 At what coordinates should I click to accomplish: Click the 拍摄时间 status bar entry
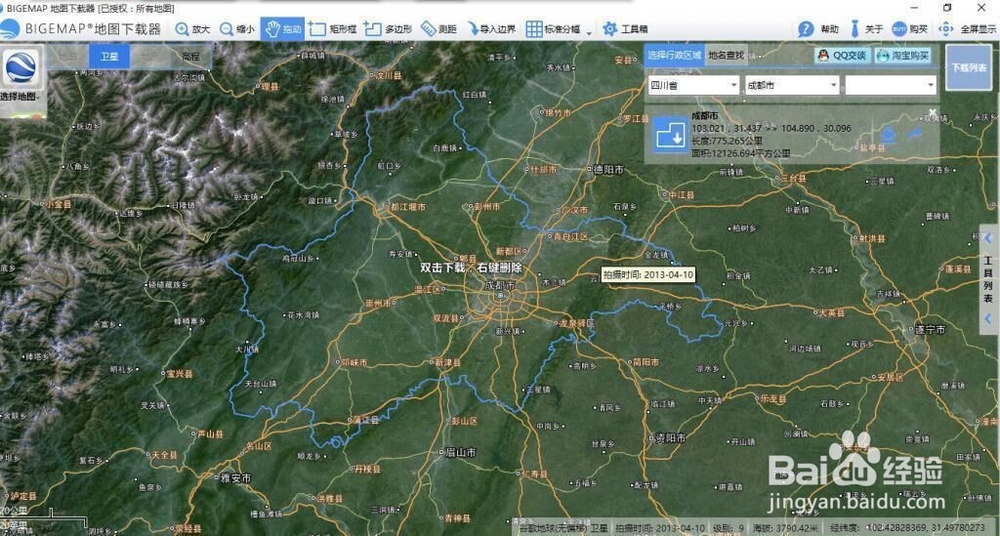(x=661, y=528)
